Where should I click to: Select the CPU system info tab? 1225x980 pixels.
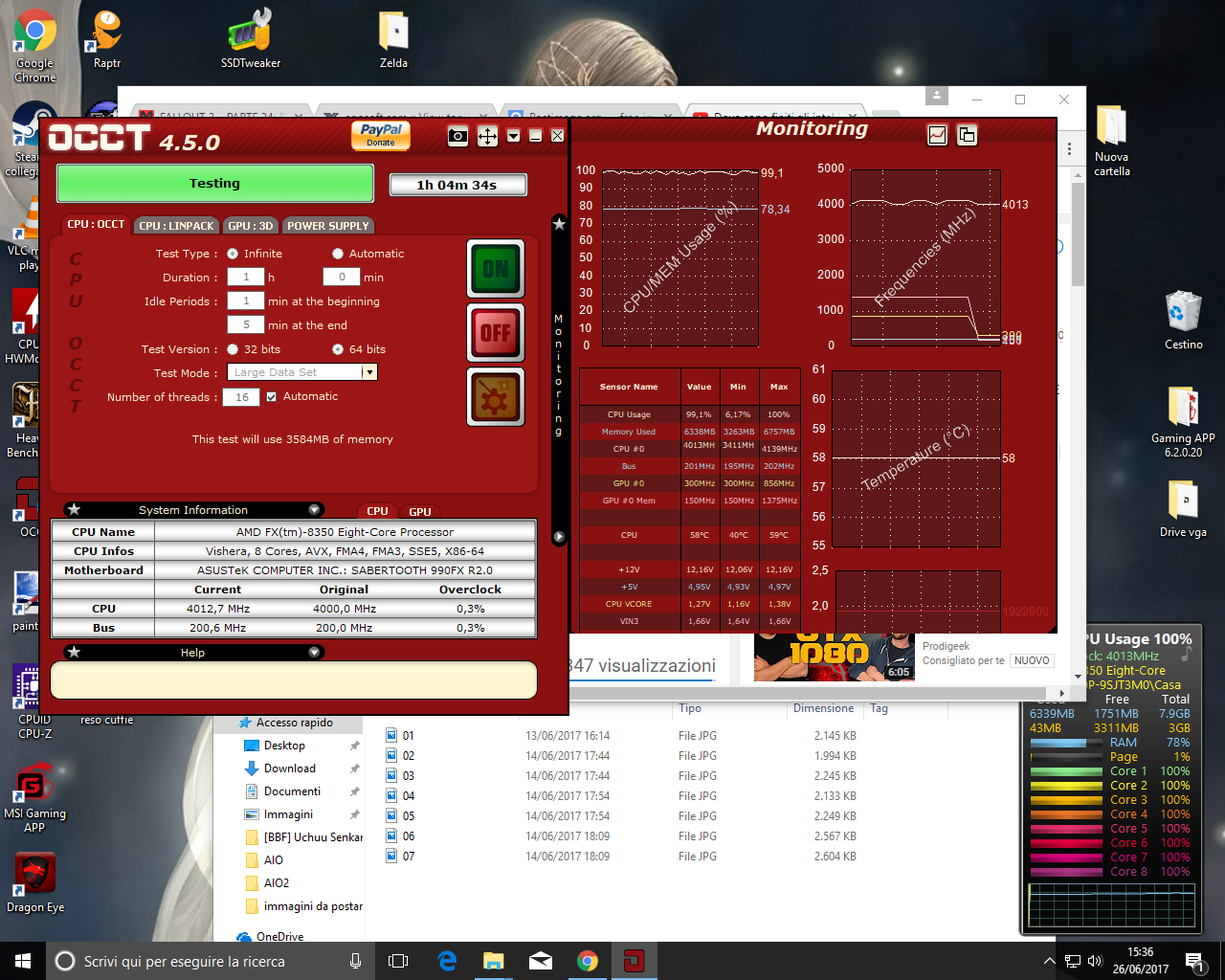pos(377,511)
